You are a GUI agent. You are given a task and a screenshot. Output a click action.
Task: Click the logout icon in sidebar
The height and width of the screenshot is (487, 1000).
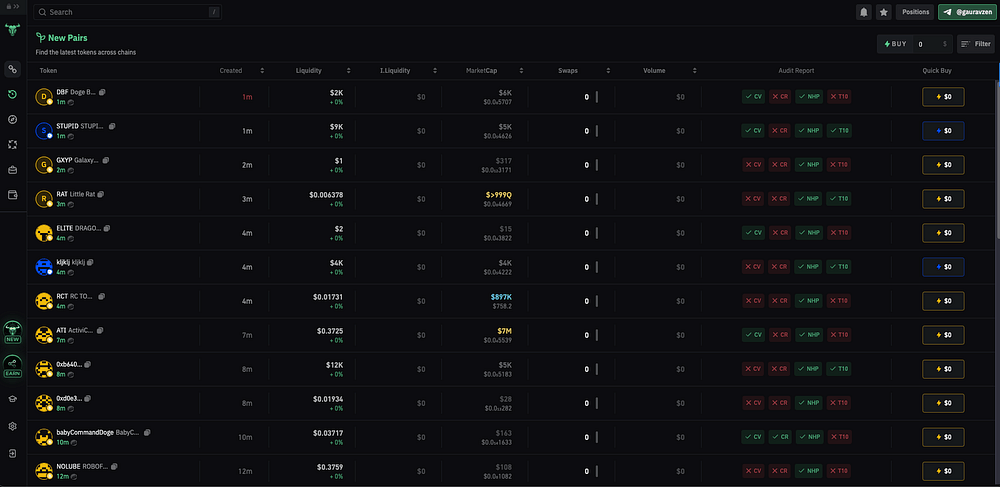12,454
